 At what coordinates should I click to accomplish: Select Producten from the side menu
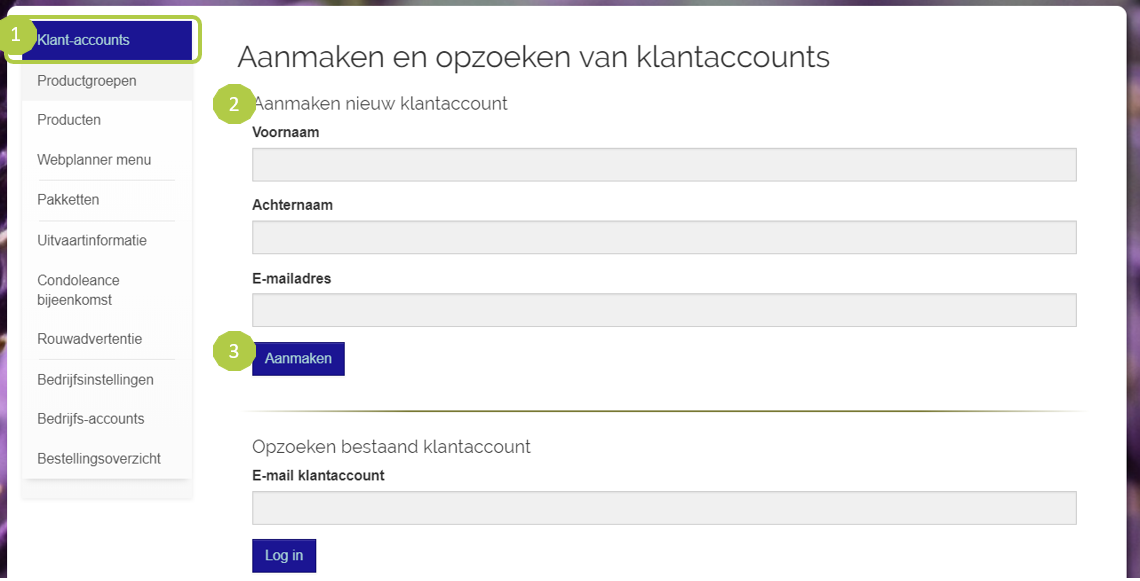[69, 120]
